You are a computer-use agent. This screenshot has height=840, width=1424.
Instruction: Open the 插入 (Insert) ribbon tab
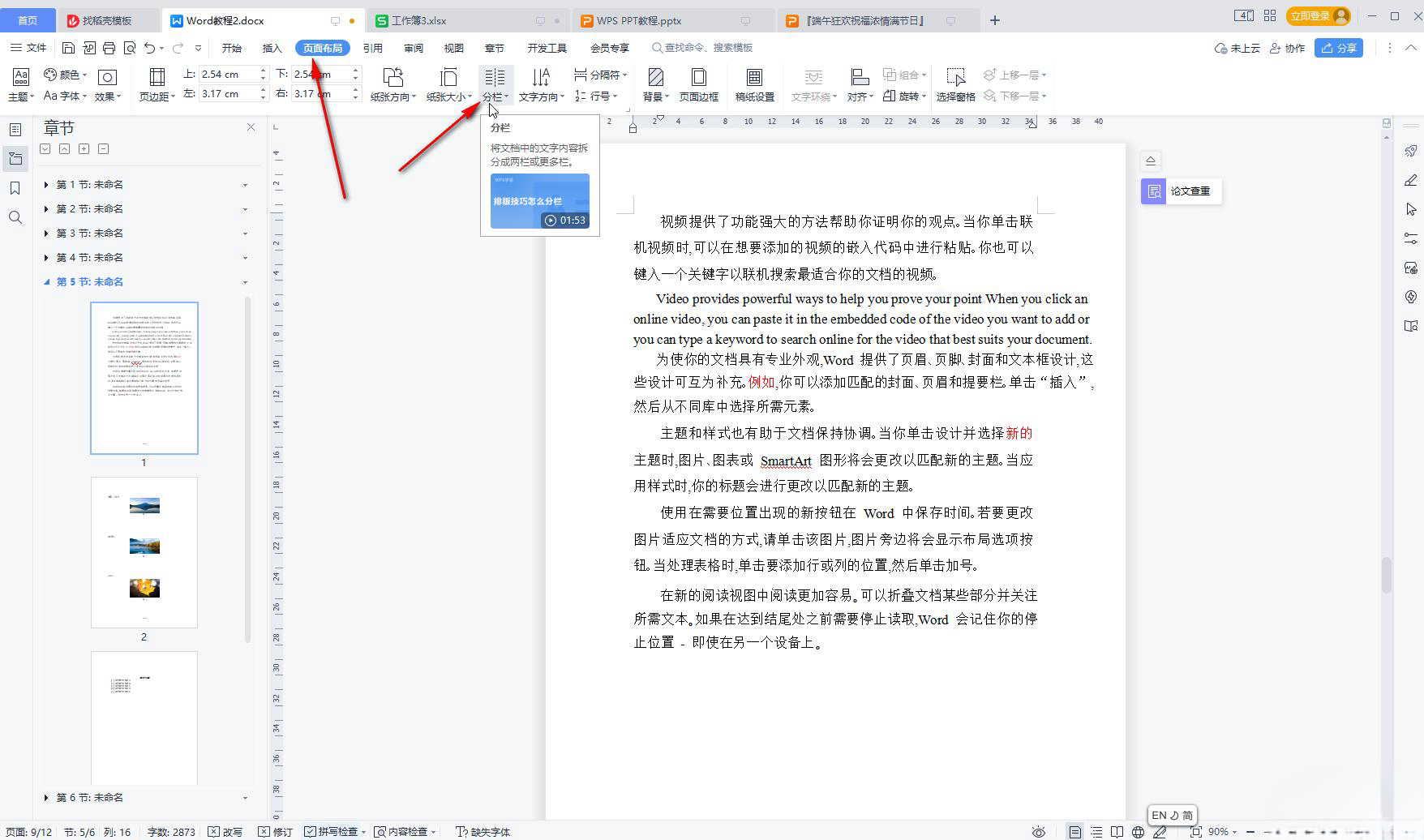click(x=272, y=48)
